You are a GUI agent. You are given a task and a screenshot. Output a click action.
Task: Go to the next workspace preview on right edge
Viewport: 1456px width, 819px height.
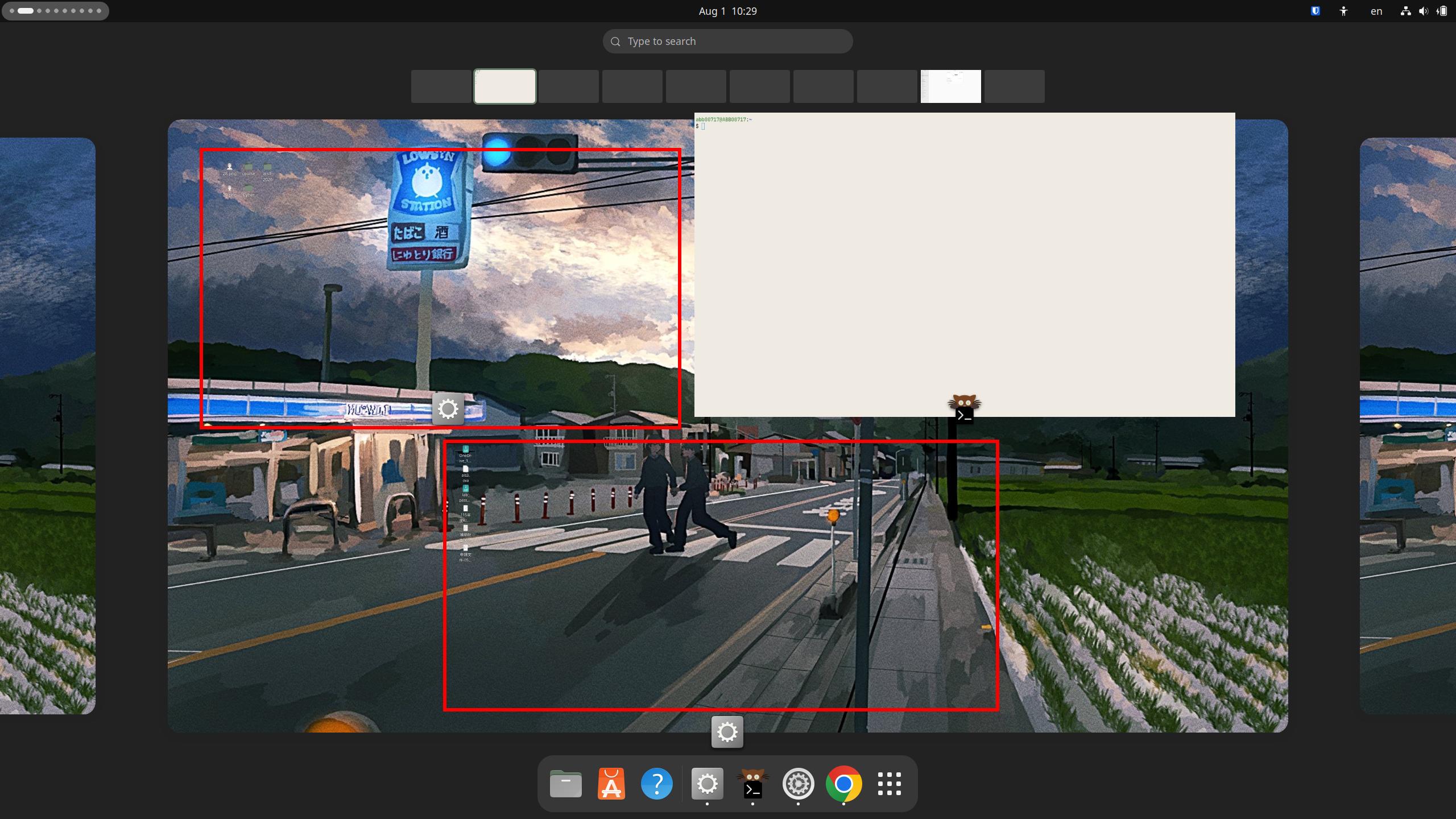(1408, 425)
